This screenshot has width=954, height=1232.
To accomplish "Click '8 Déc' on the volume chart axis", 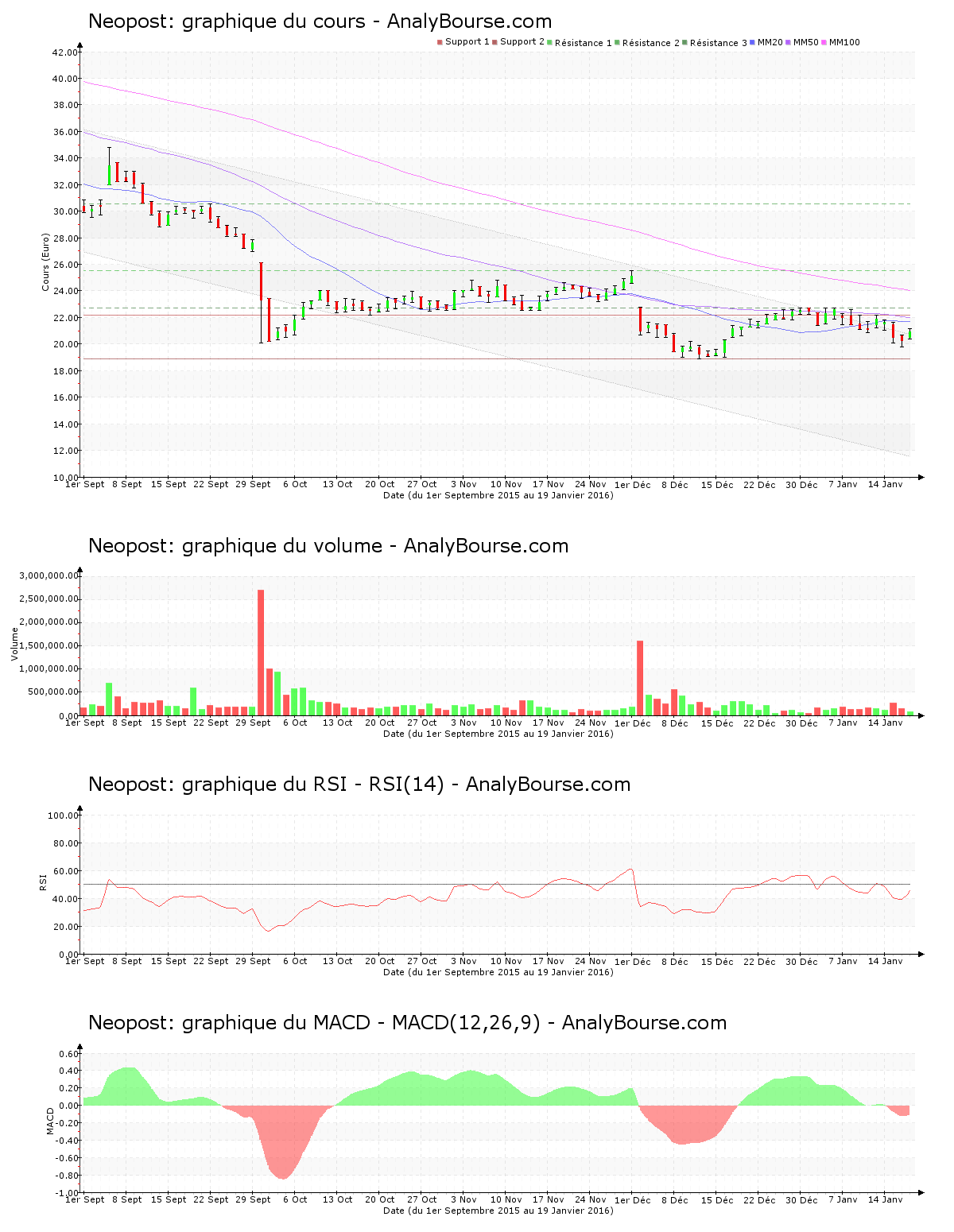I will point(674,723).
